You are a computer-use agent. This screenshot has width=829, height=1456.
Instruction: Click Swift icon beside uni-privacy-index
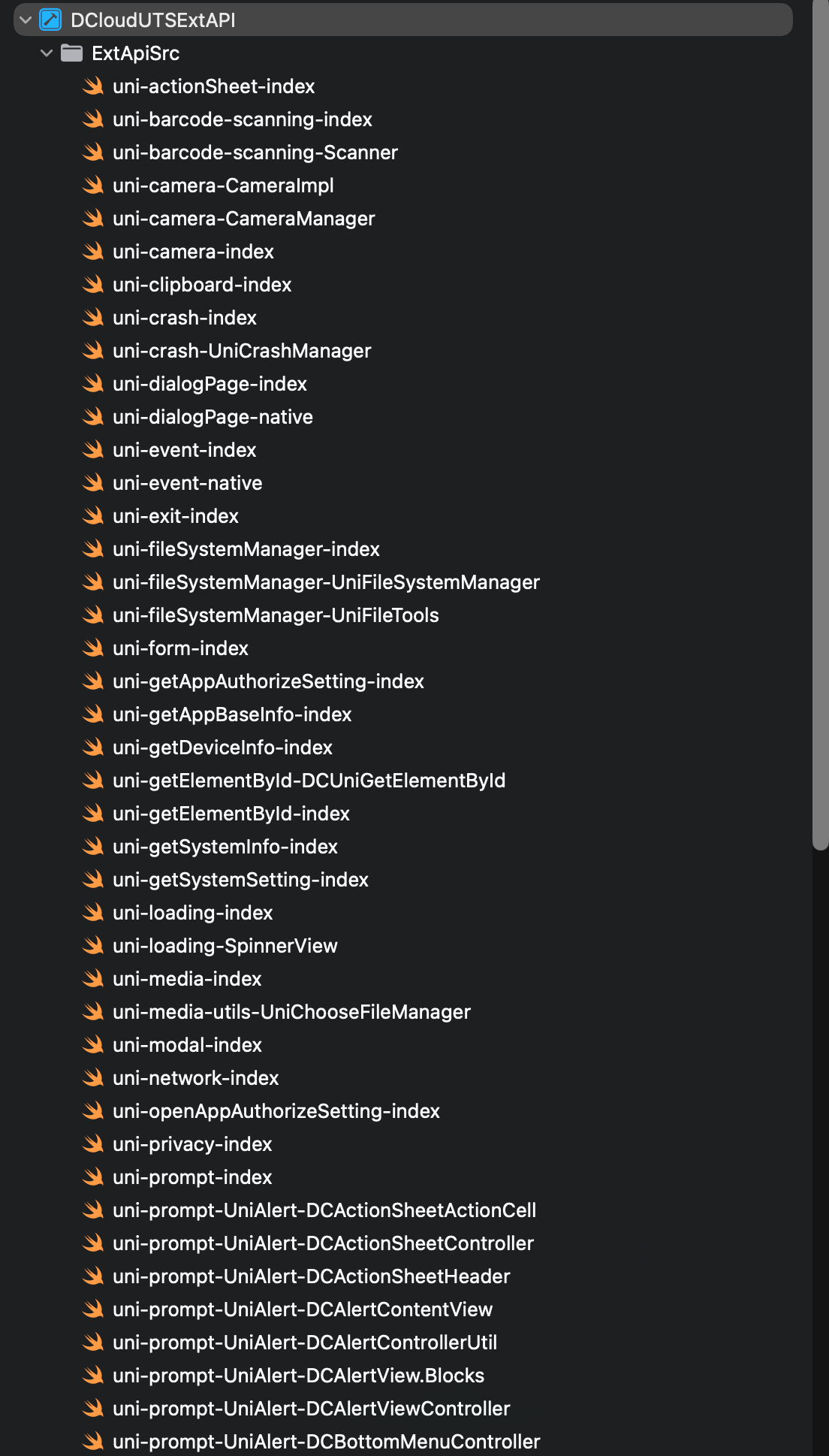click(x=93, y=1144)
